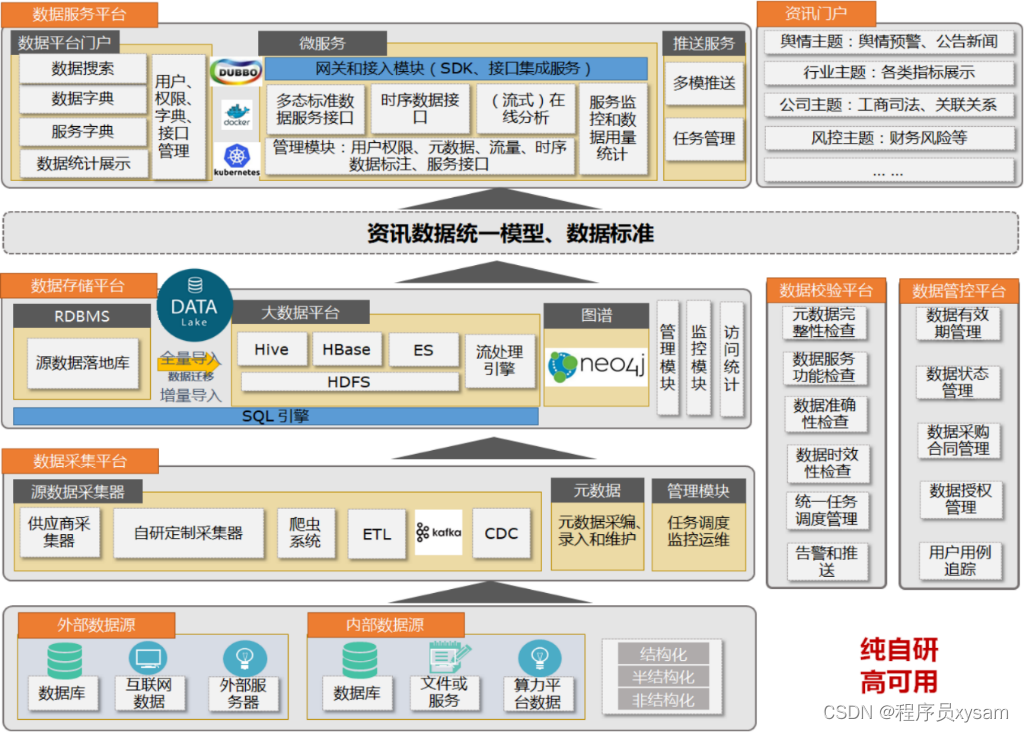Click the HDFS bar

[x=349, y=382]
